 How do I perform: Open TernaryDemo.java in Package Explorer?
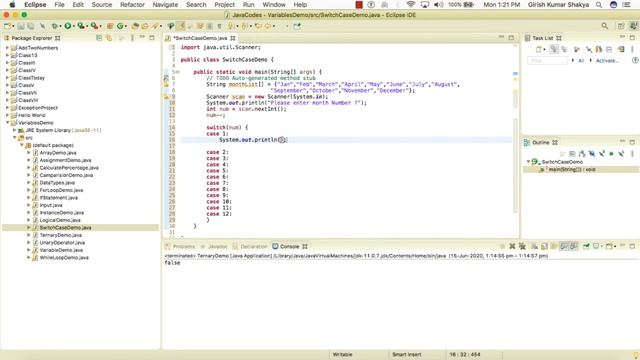[60, 235]
